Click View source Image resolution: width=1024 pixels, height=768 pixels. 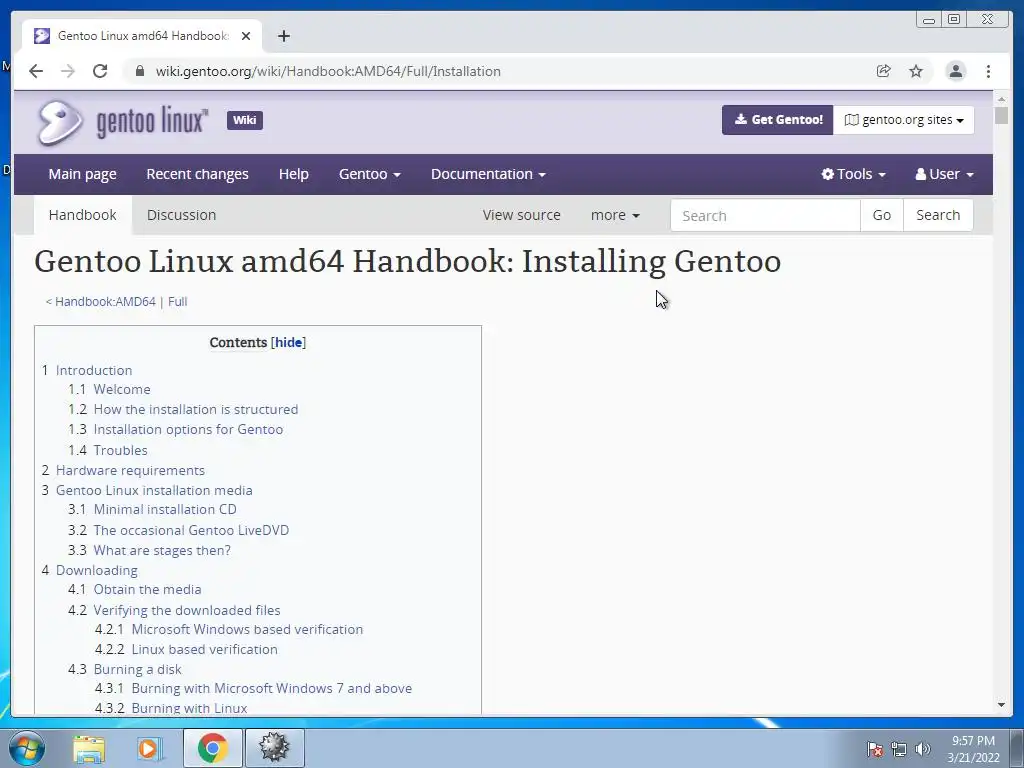(x=521, y=216)
